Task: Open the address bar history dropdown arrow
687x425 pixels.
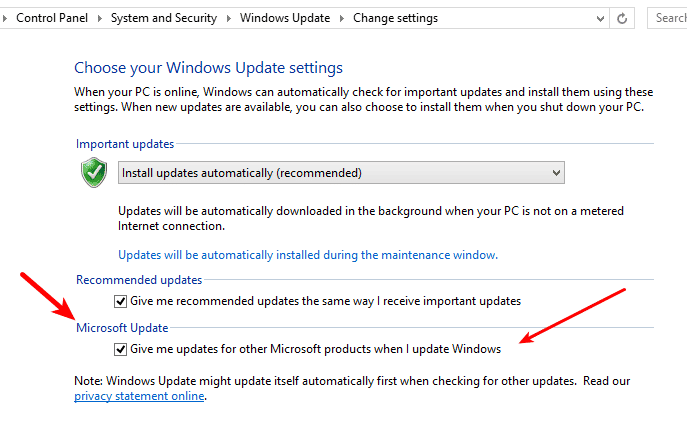Action: pyautogui.click(x=600, y=18)
